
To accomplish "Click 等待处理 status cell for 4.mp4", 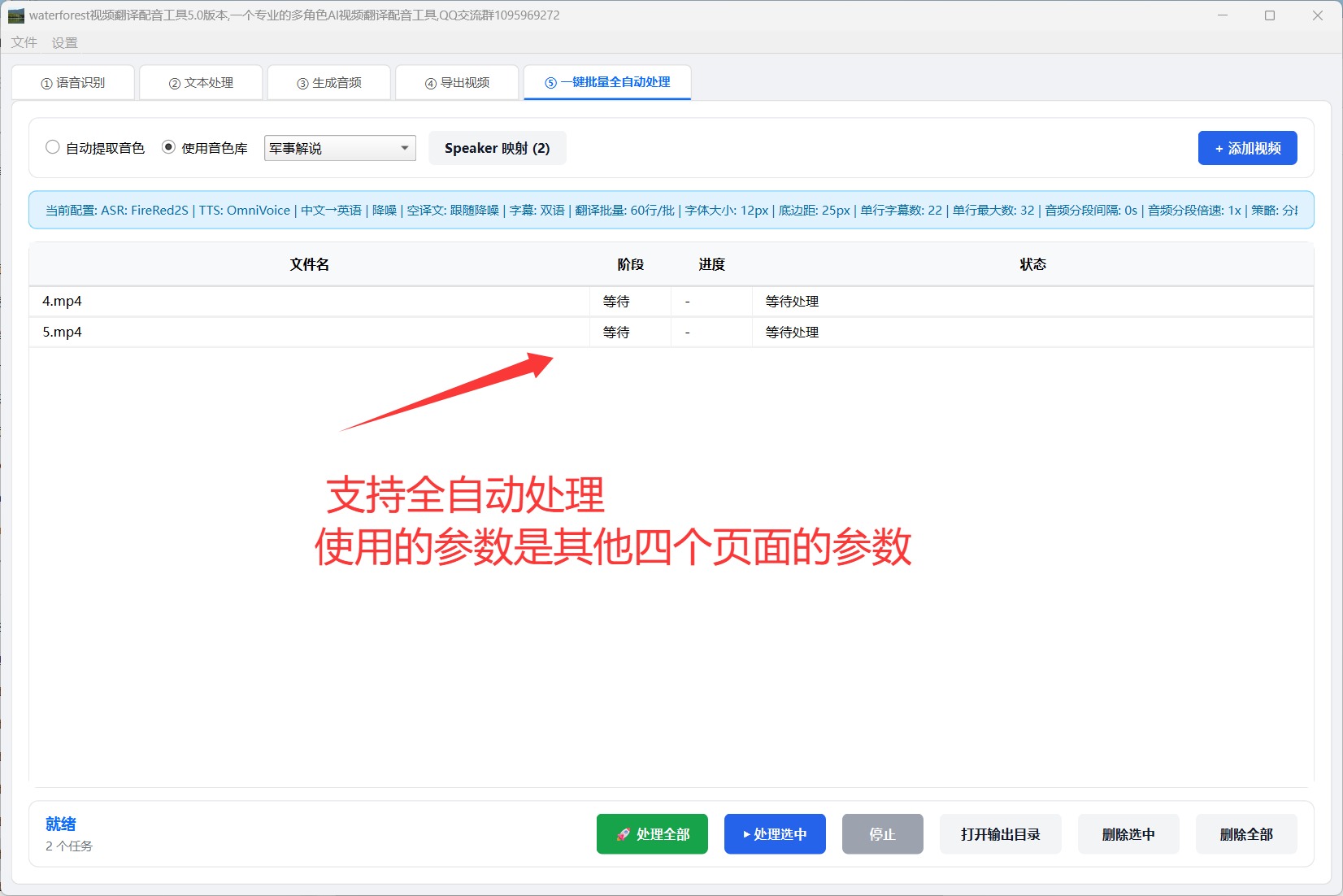I will (x=1032, y=301).
